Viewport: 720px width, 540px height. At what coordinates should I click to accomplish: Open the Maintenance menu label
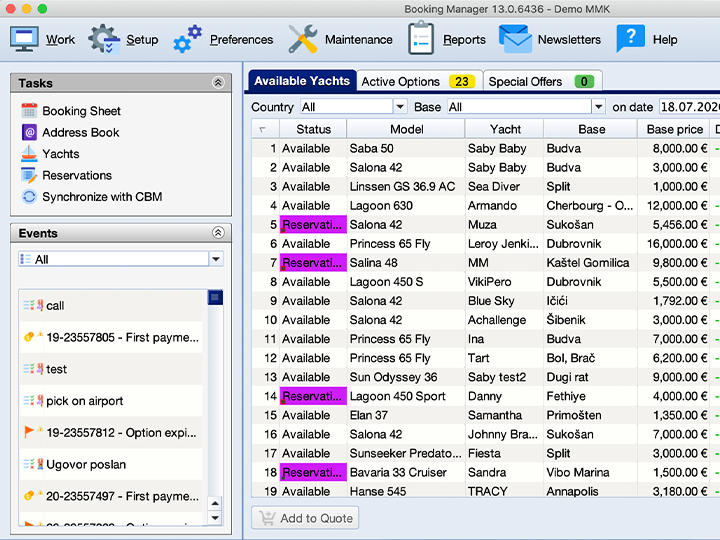pos(359,39)
